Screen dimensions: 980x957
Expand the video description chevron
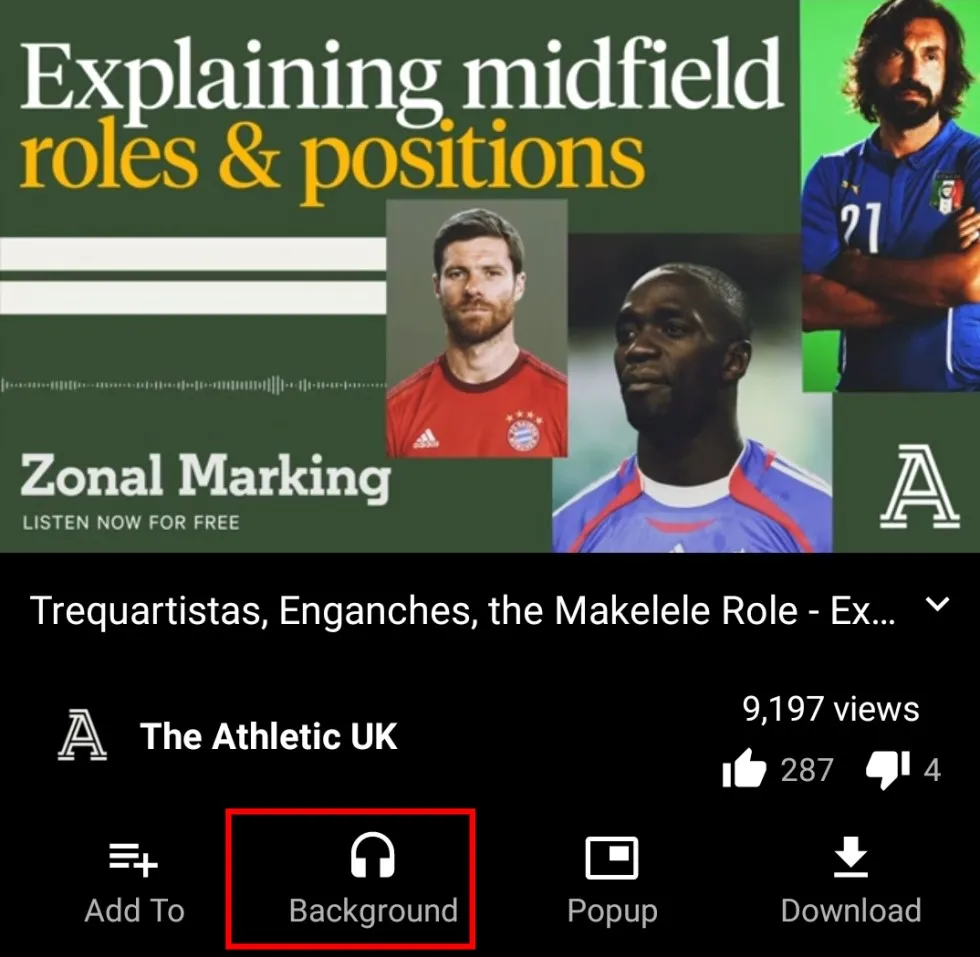click(937, 604)
